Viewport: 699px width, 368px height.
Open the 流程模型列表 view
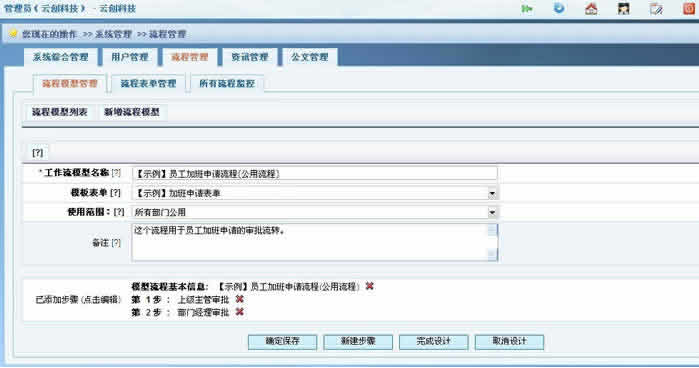click(x=60, y=112)
